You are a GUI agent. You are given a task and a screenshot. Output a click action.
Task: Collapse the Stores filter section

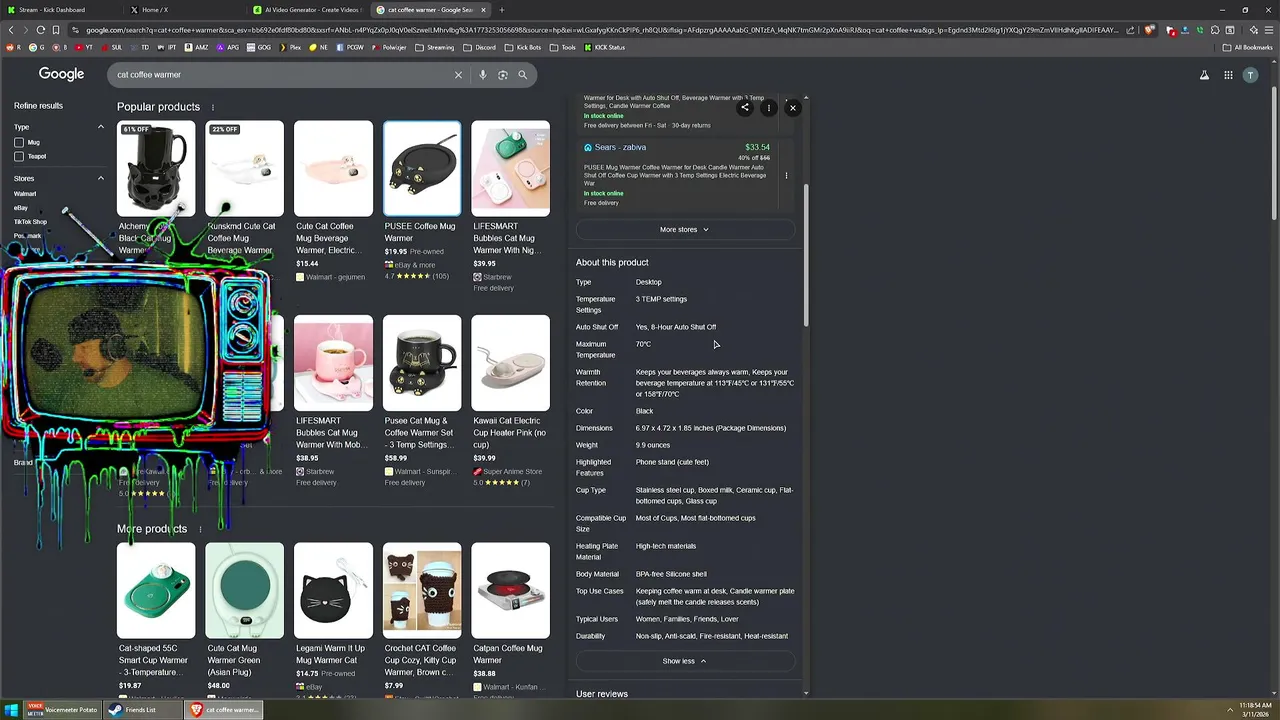pos(100,178)
